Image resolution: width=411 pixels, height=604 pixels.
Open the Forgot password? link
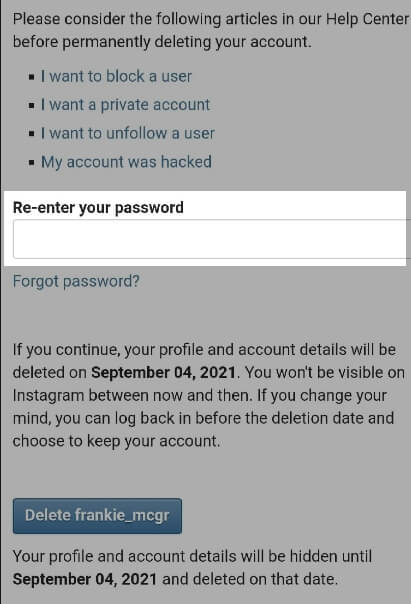(x=76, y=281)
